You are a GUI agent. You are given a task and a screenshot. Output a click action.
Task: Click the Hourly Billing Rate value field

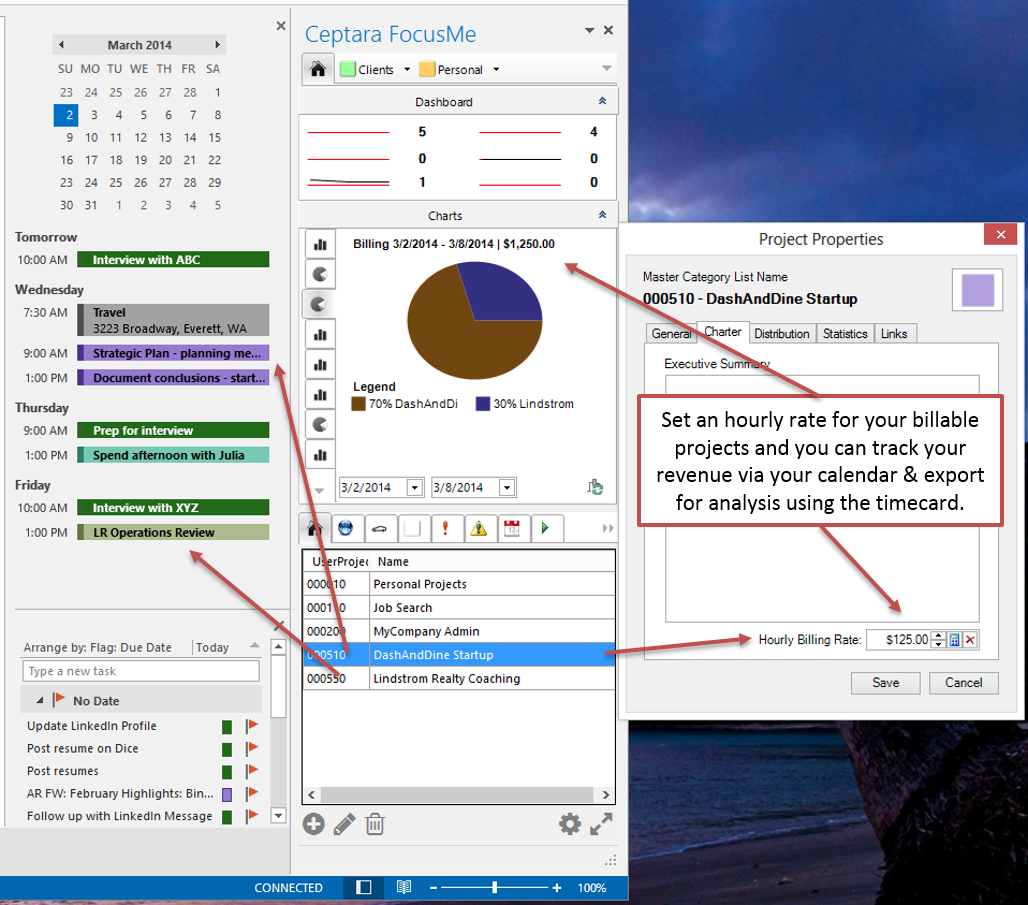pos(898,640)
